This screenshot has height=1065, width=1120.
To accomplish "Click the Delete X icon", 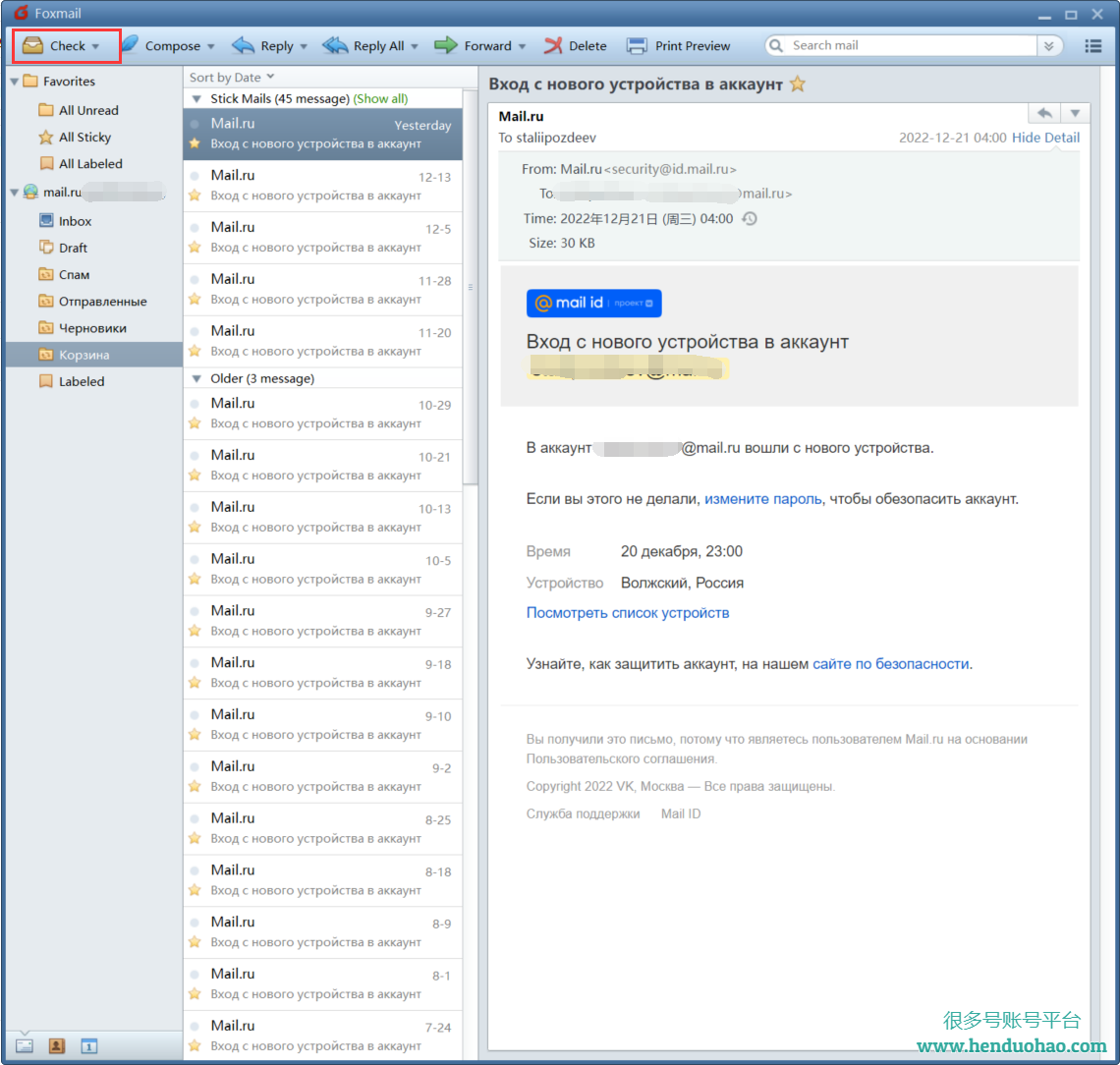I will point(553,46).
